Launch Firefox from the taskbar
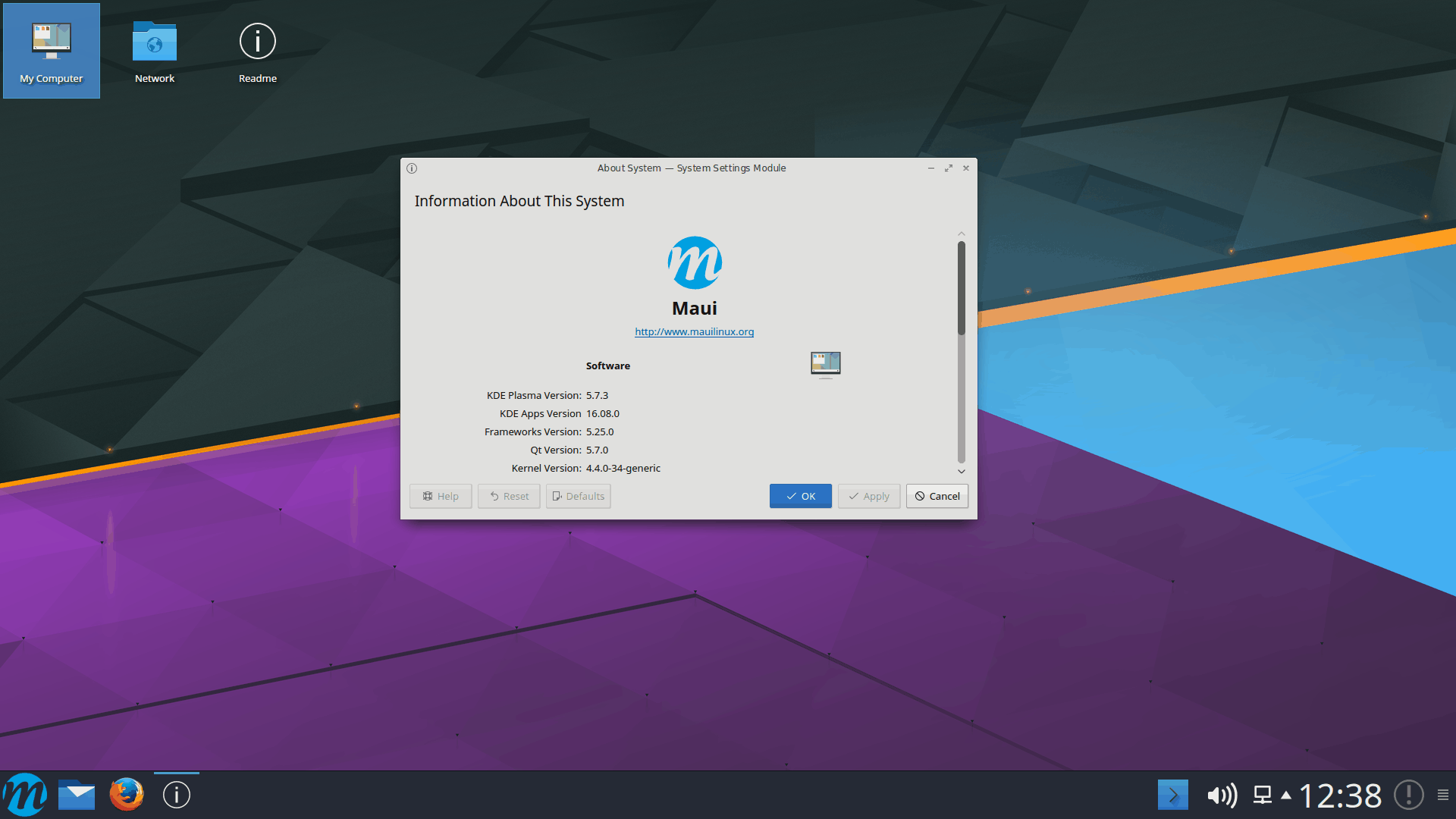The image size is (1456, 819). point(127,795)
